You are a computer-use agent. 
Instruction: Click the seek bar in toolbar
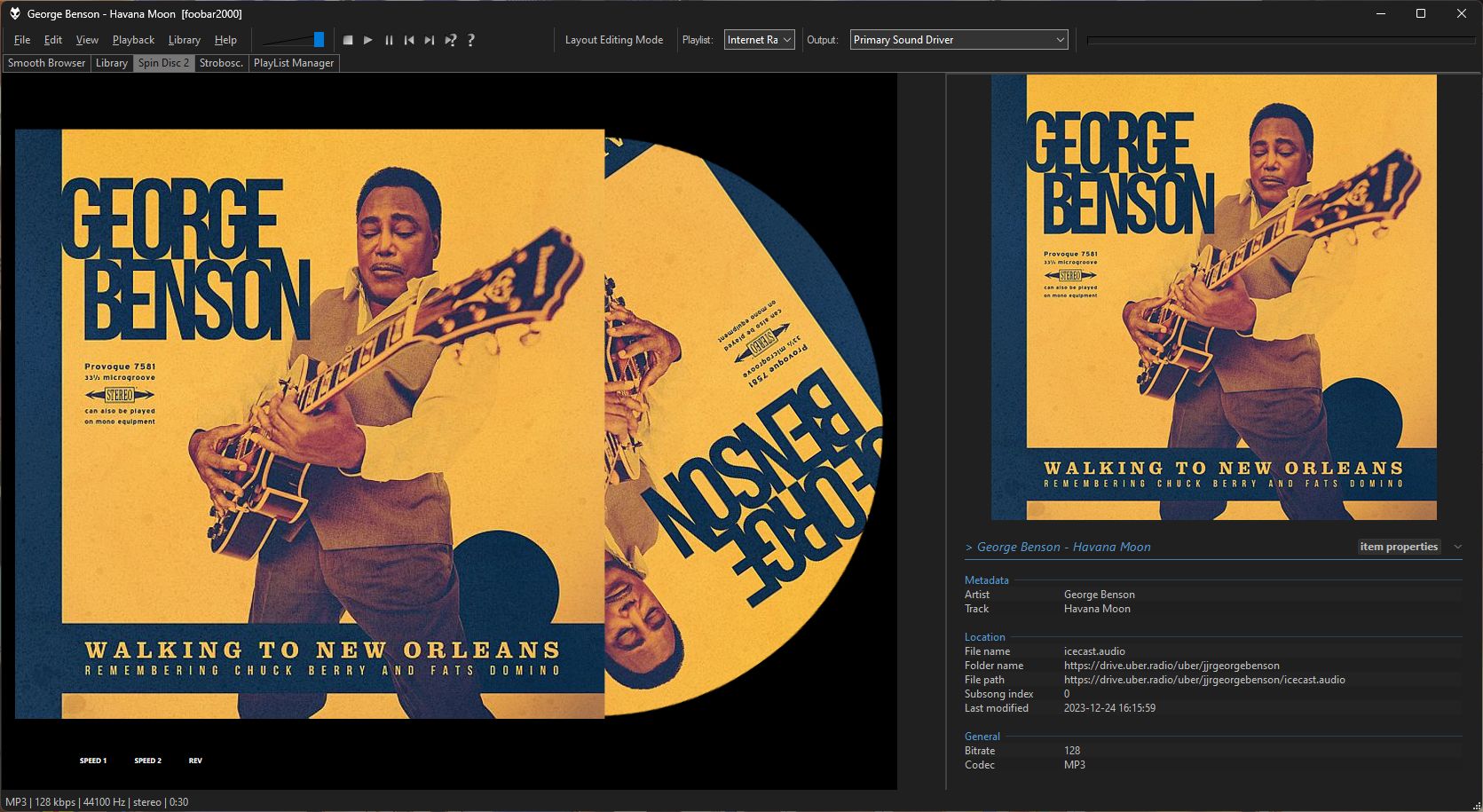(x=1281, y=40)
